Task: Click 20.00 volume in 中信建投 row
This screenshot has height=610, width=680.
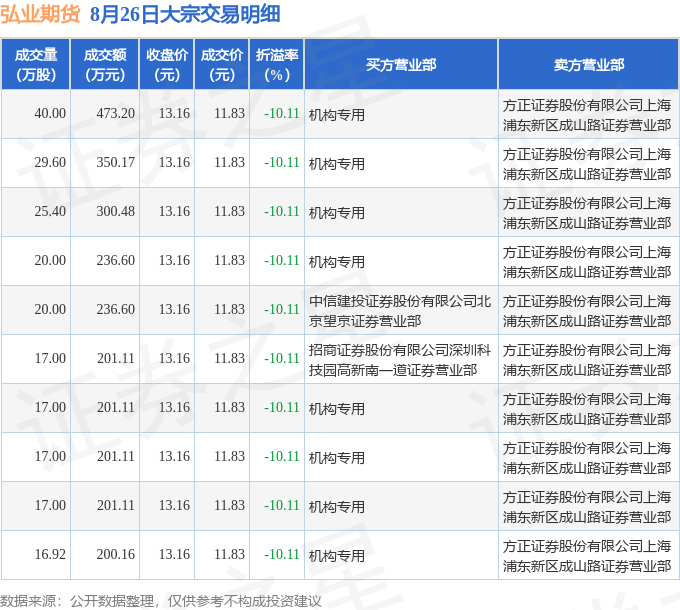Action: point(50,310)
